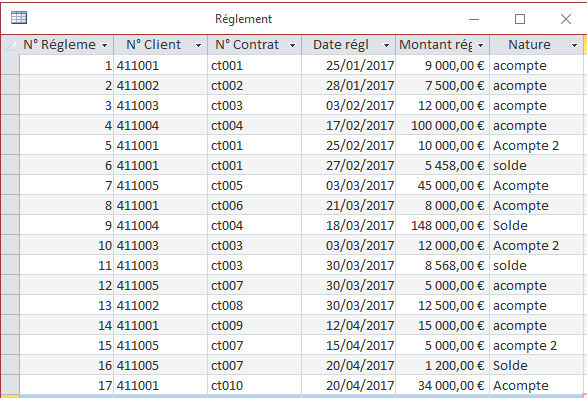Click the amount 12 500,00 €
587x398 pixels.
point(442,305)
